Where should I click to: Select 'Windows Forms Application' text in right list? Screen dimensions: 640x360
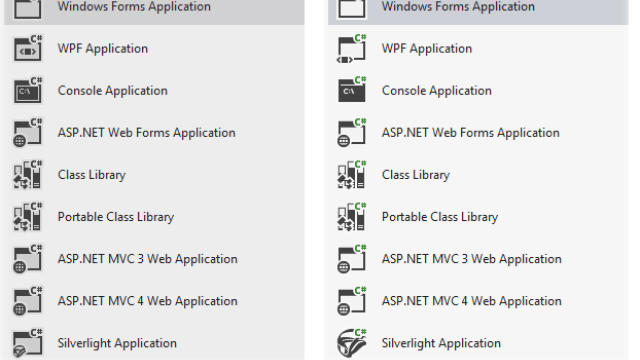458,7
